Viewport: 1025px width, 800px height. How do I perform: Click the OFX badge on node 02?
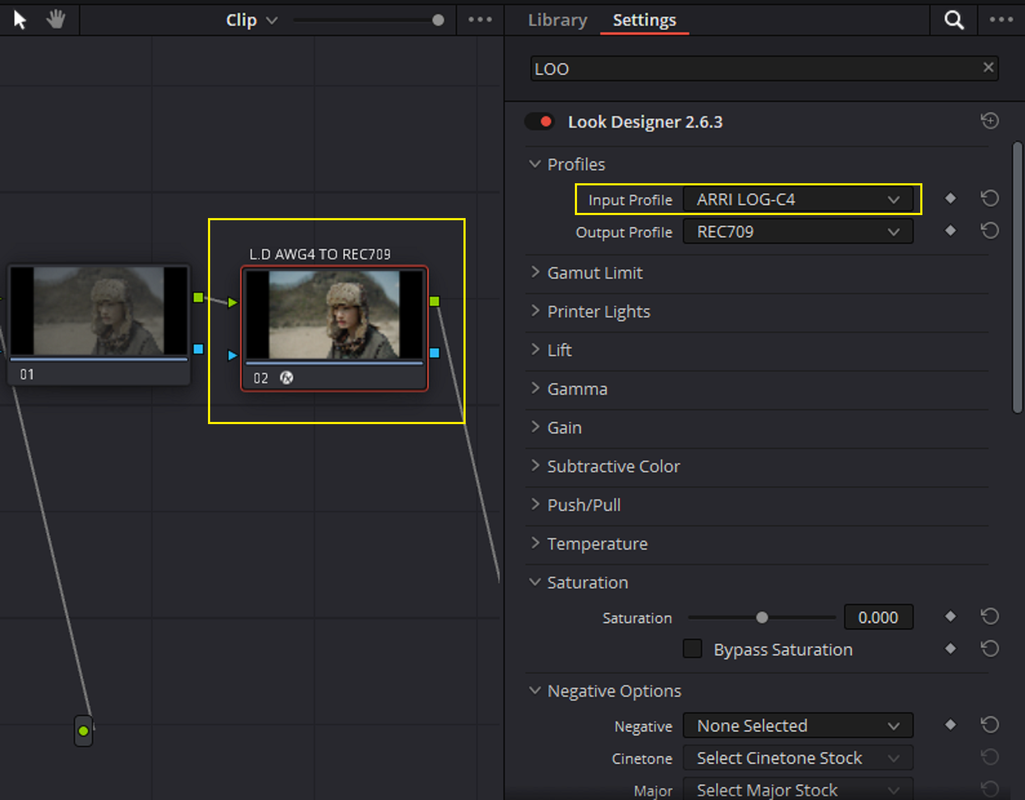pos(286,378)
